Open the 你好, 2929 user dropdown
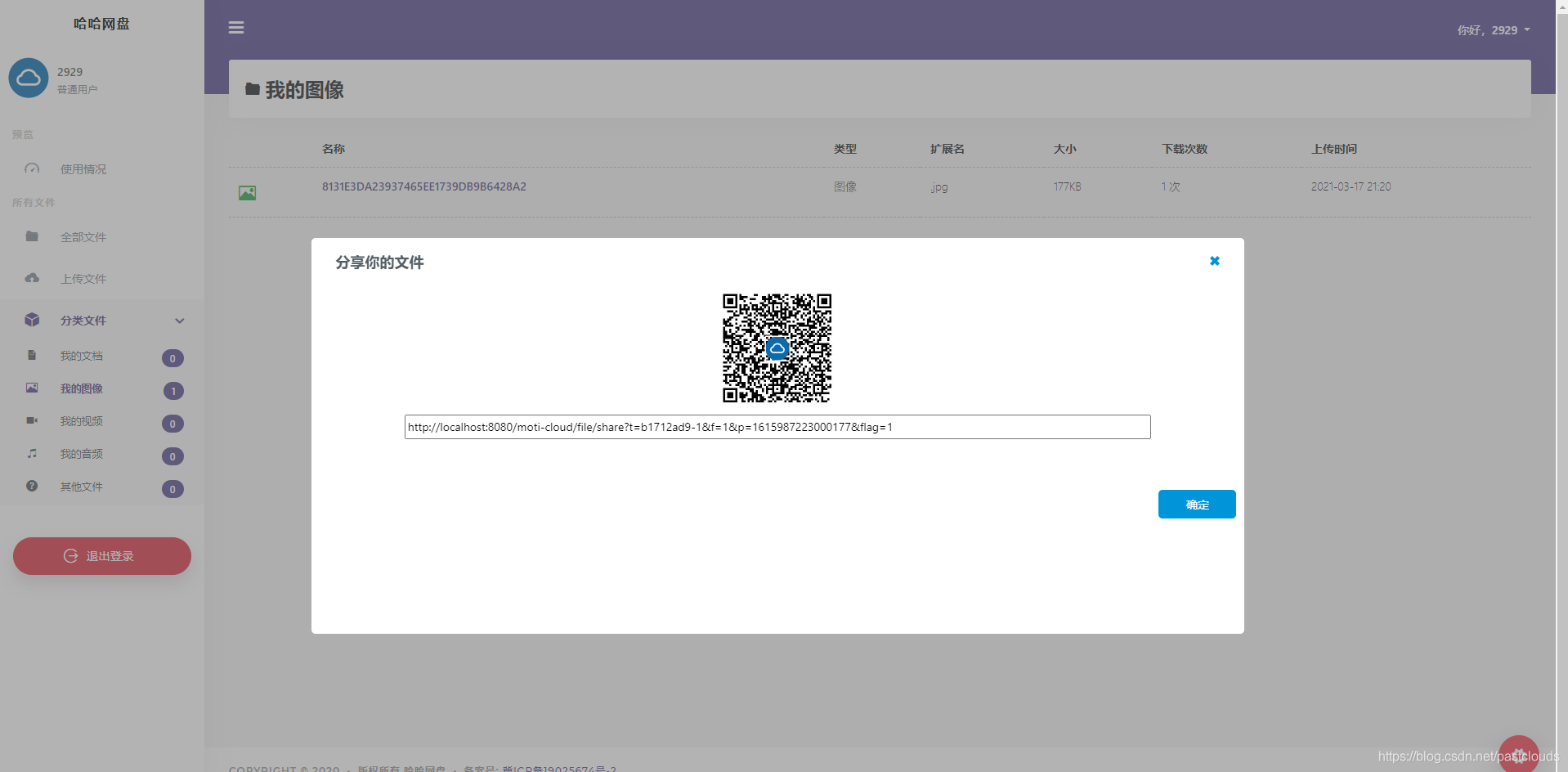 click(x=1494, y=30)
